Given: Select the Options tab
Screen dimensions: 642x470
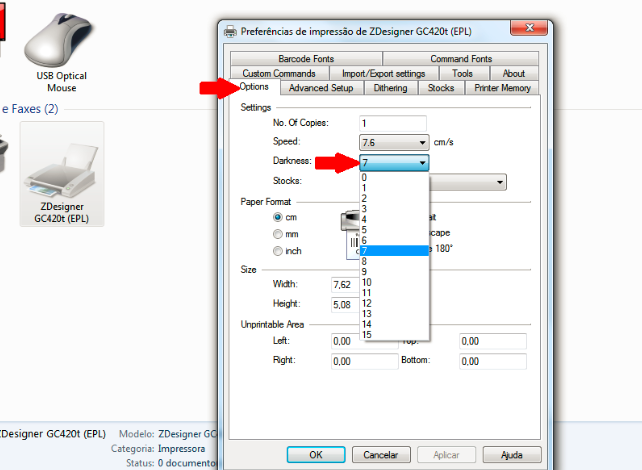Looking at the screenshot, I should tap(254, 87).
